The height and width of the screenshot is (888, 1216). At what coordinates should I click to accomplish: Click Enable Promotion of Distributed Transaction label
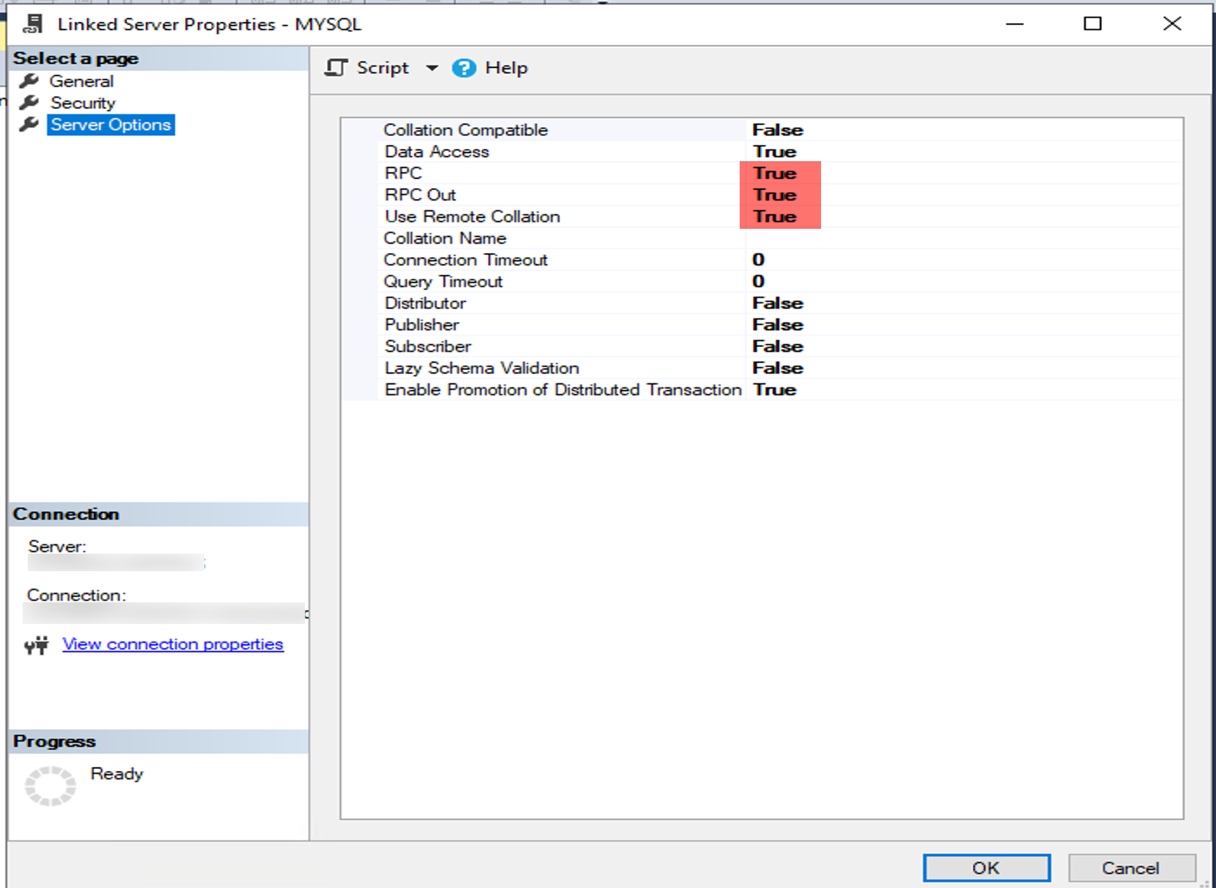(x=563, y=390)
